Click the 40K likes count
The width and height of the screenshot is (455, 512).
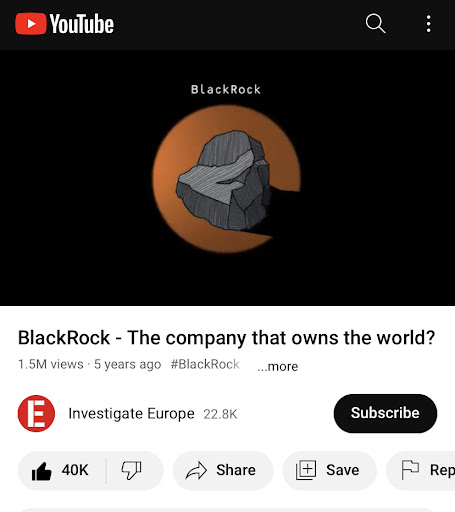75,470
